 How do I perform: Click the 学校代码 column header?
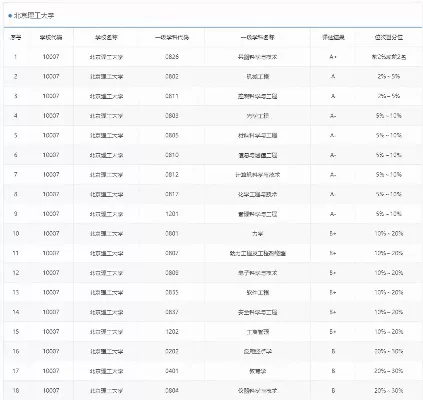tap(51, 37)
